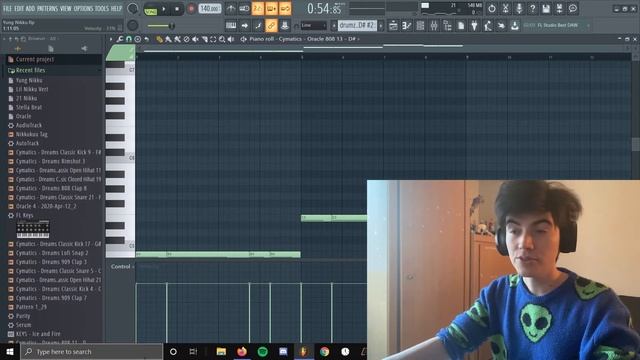The height and width of the screenshot is (360, 640).
Task: Click the piano roll playback speaker icon
Action: click(231, 39)
